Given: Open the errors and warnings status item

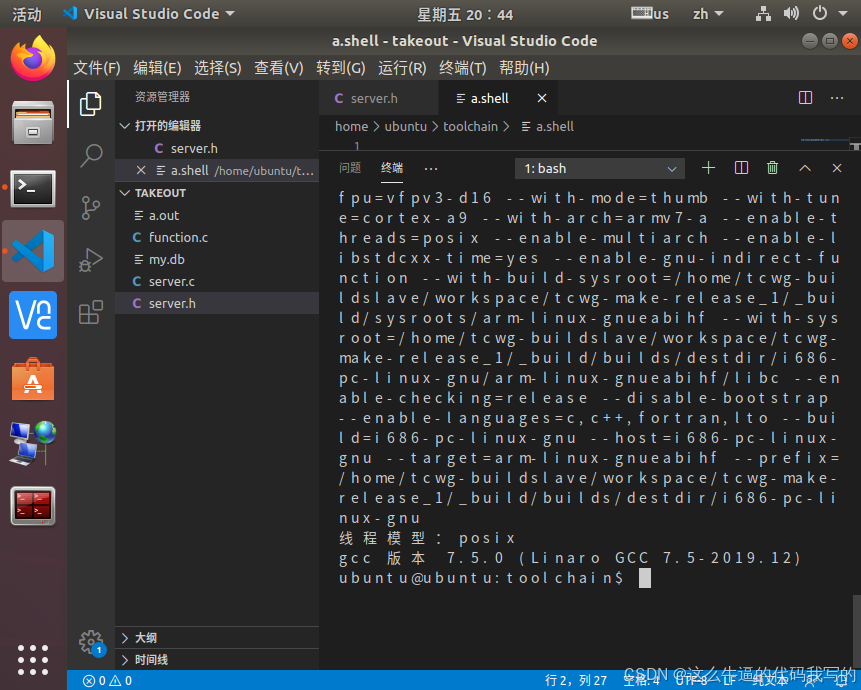Looking at the screenshot, I should tap(107, 681).
